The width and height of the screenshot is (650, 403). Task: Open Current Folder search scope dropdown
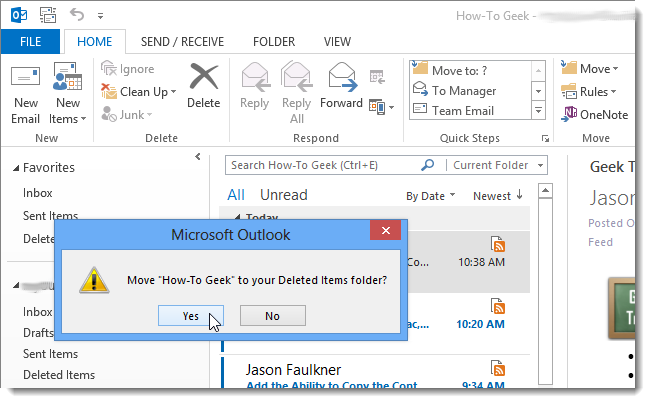pyautogui.click(x=498, y=165)
